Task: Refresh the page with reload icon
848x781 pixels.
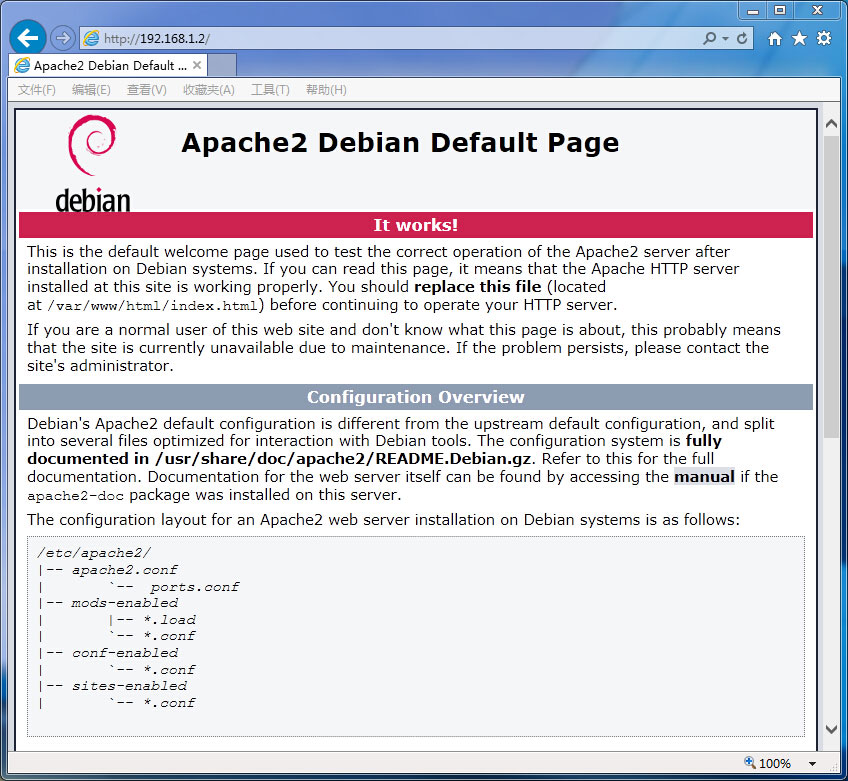Action: click(x=742, y=38)
